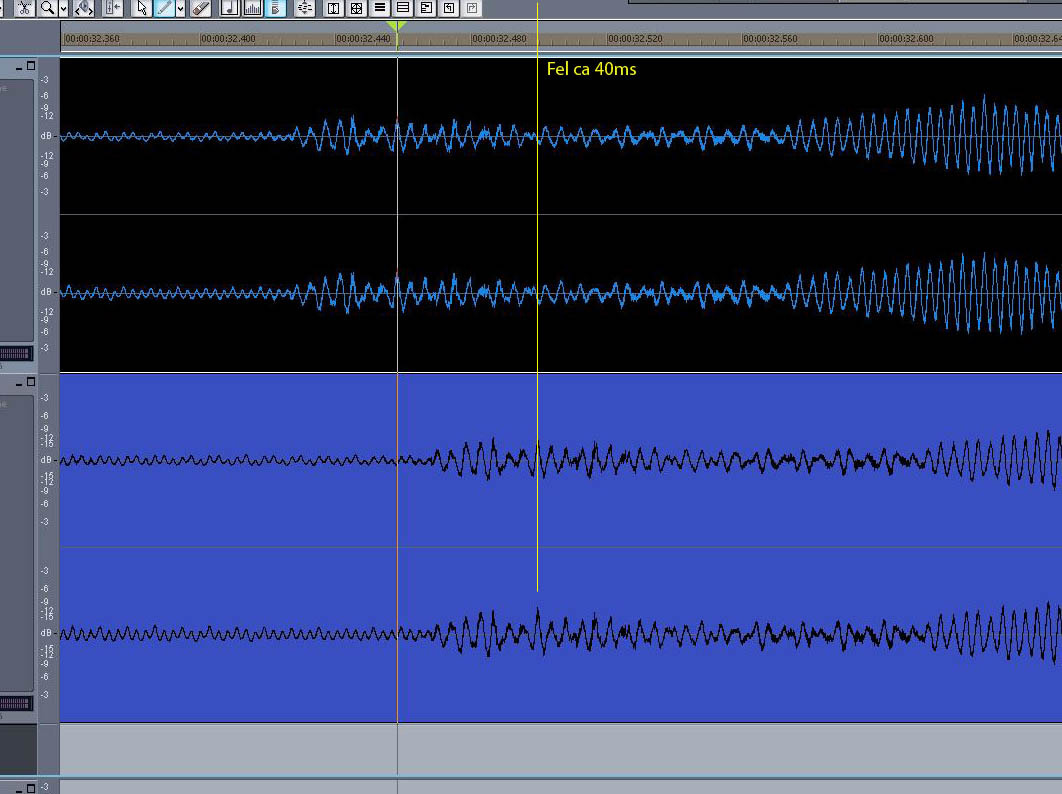Click the grid layout toolbar icon
The image size is (1062, 794).
(x=356, y=8)
